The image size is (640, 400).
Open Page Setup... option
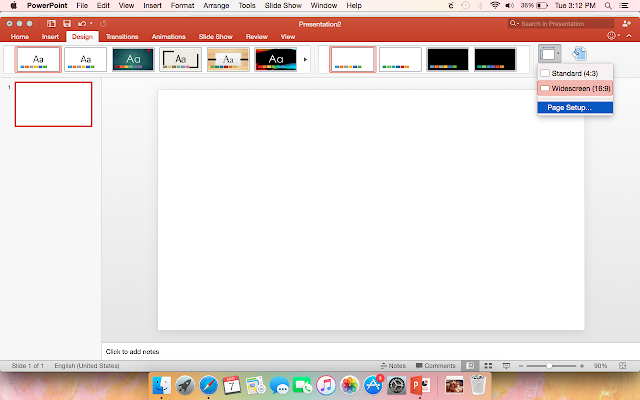575,108
